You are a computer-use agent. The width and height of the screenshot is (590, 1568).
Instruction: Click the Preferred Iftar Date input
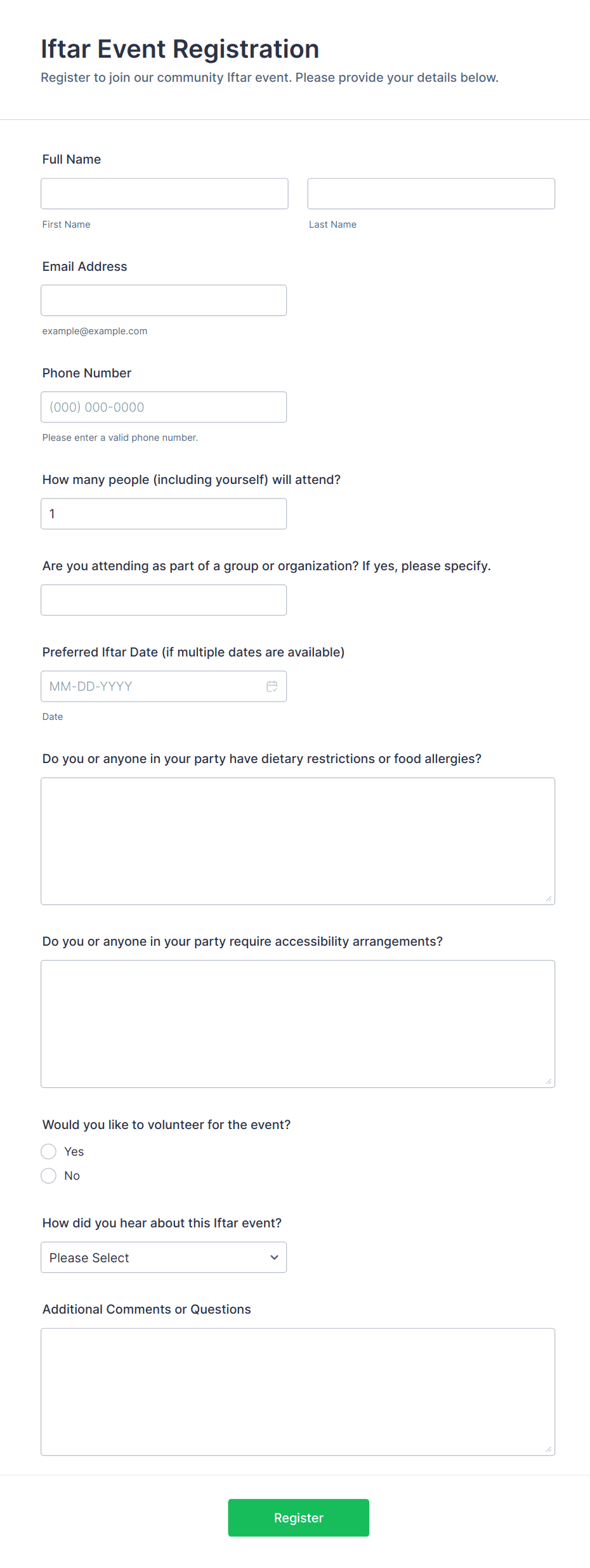(152, 686)
